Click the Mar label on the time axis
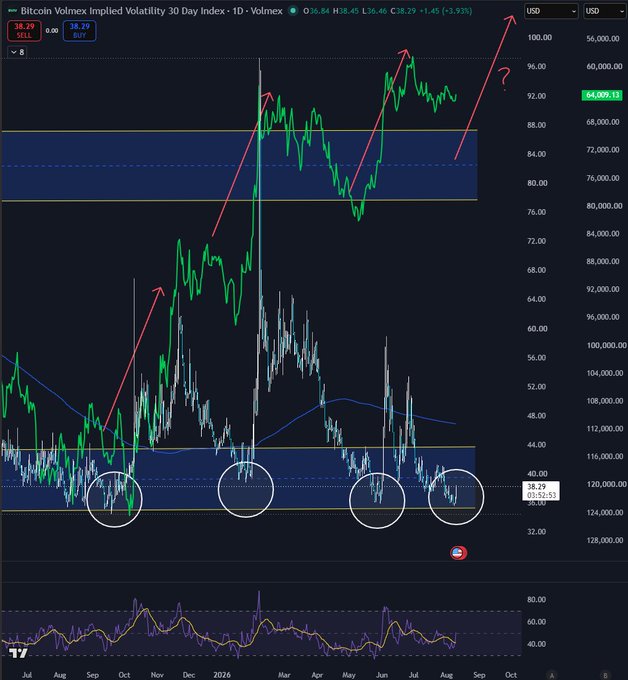Viewport: 628px width, 680px height. [284, 675]
